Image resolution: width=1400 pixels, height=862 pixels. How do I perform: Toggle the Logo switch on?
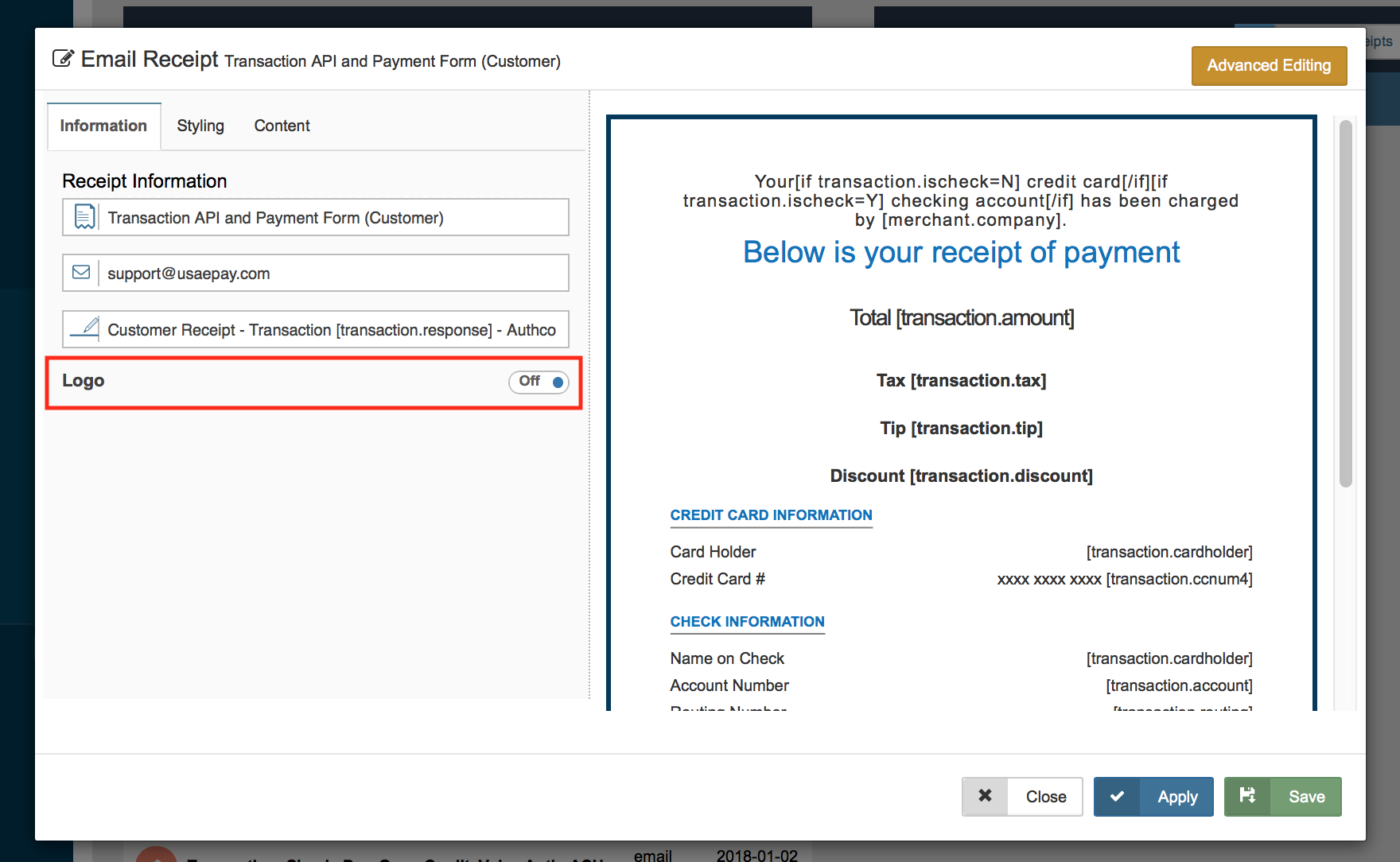click(539, 382)
